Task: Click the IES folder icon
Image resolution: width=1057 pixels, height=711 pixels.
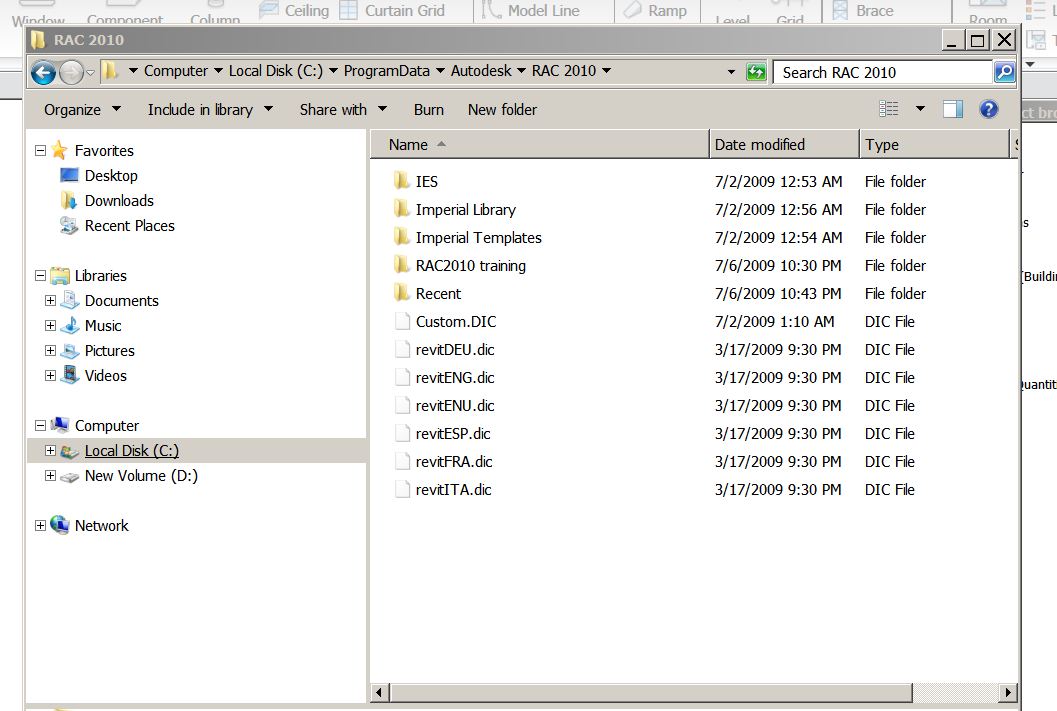Action: (401, 181)
